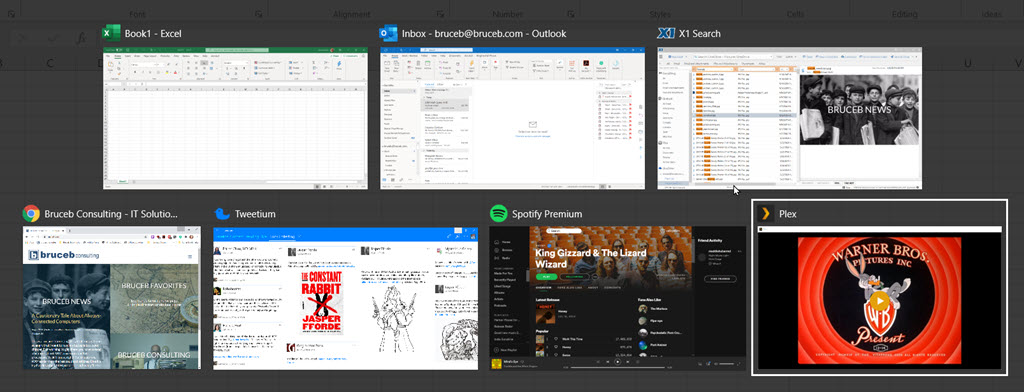Screen dimensions: 1024x392
Task: Select the Outlook app icon in switcher
Action: [389, 33]
